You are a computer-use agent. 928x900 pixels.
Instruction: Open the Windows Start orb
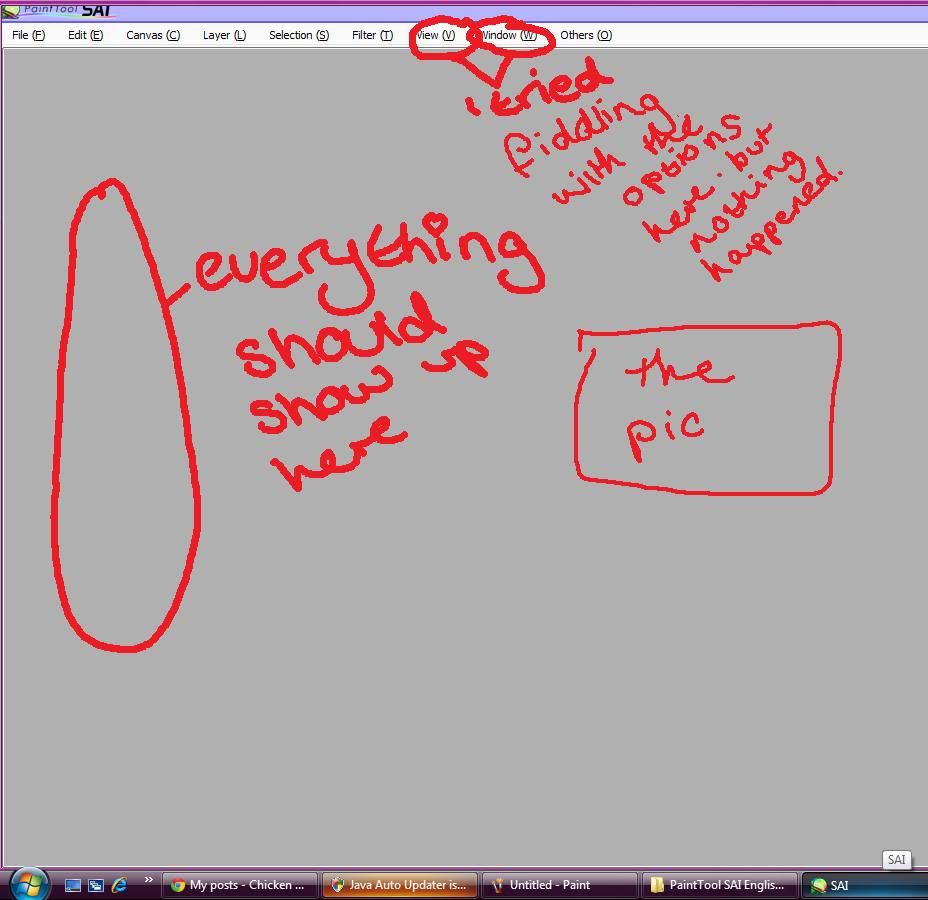27,884
